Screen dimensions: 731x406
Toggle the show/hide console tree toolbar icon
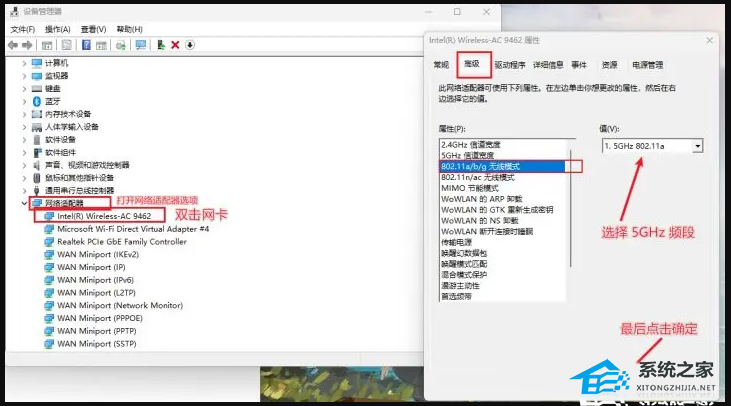pos(47,45)
